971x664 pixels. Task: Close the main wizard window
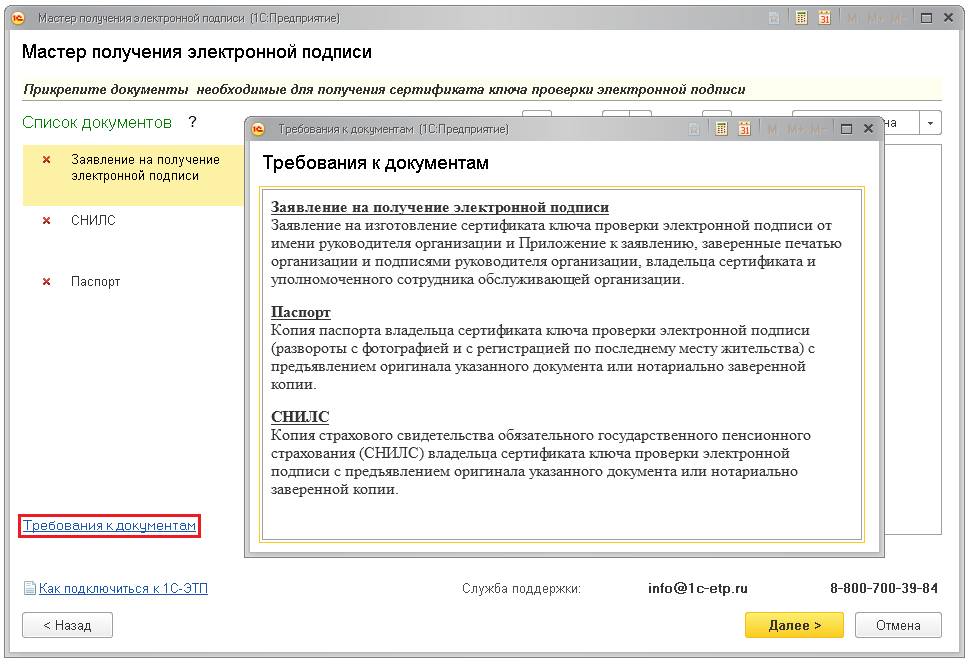click(x=948, y=18)
